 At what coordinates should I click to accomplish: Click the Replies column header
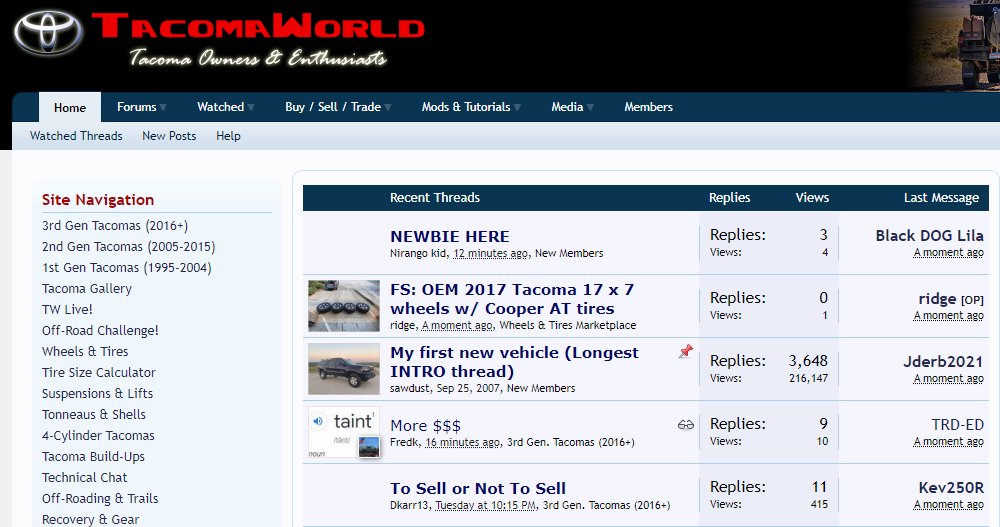click(729, 198)
